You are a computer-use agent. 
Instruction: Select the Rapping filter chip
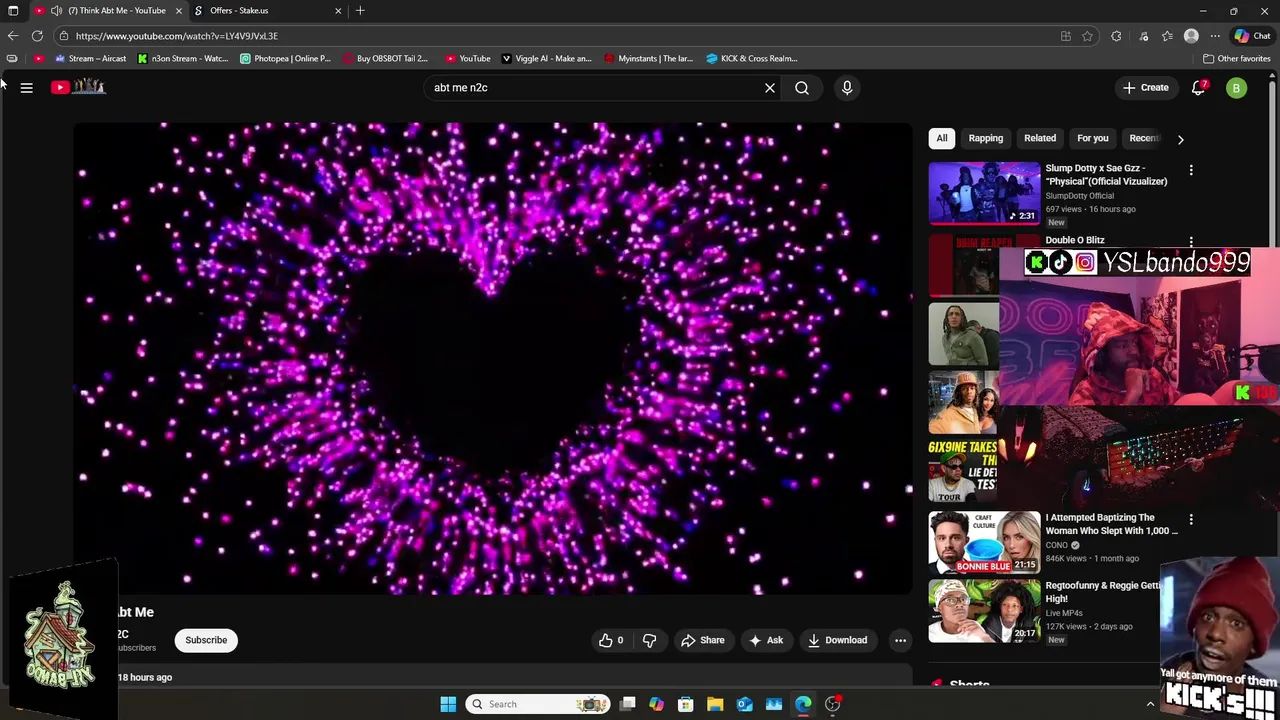tap(985, 138)
